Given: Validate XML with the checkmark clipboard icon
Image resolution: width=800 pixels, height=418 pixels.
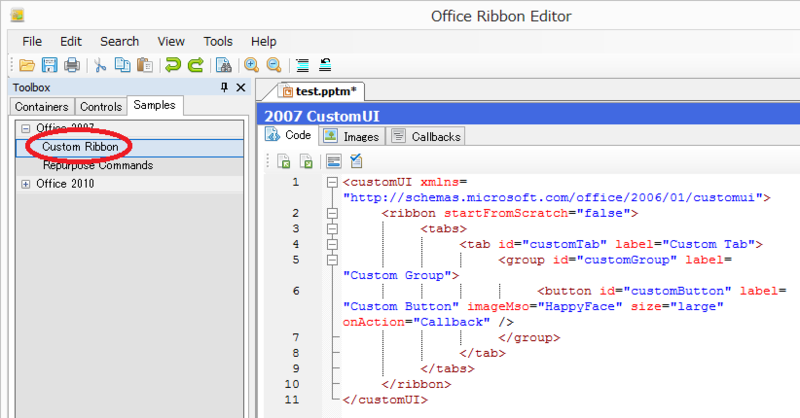Looking at the screenshot, I should (356, 161).
